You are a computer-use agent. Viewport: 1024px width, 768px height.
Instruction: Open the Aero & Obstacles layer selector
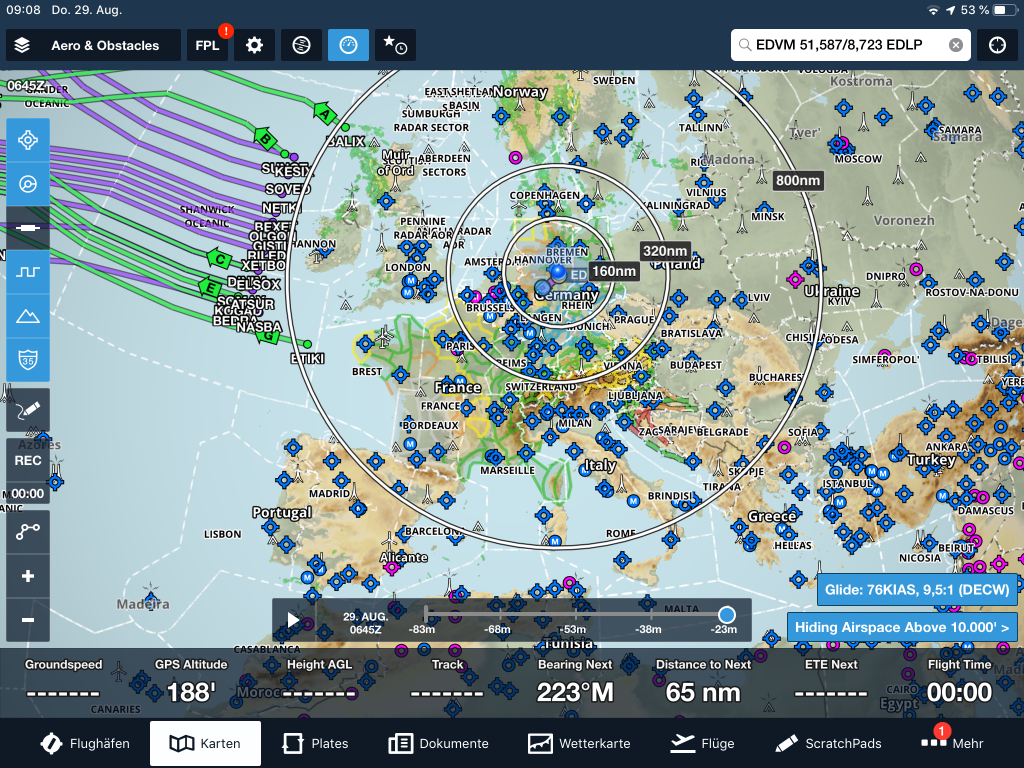click(x=93, y=45)
